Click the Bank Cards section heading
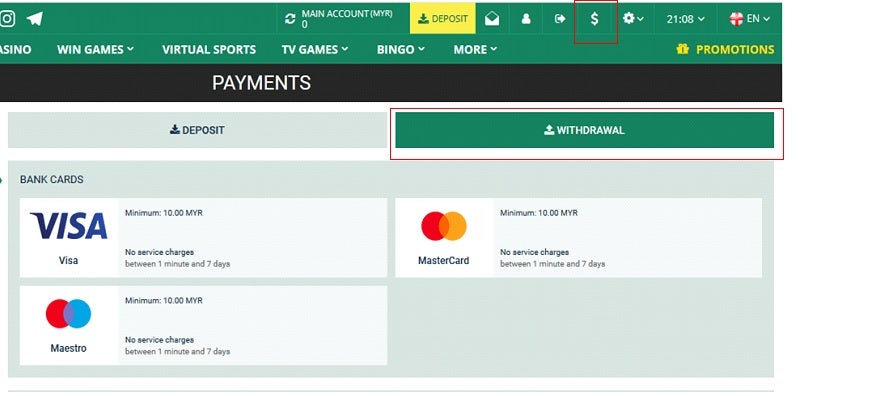The image size is (892, 396). [52, 179]
